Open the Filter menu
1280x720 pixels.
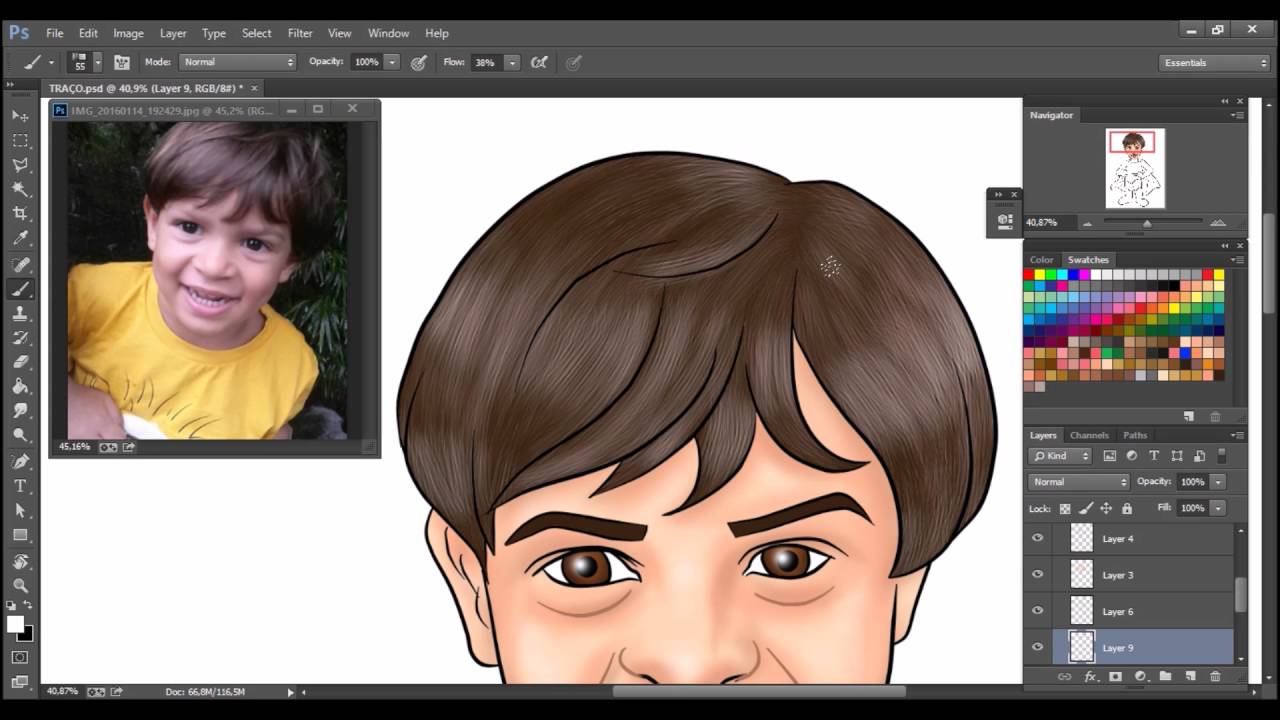[300, 33]
